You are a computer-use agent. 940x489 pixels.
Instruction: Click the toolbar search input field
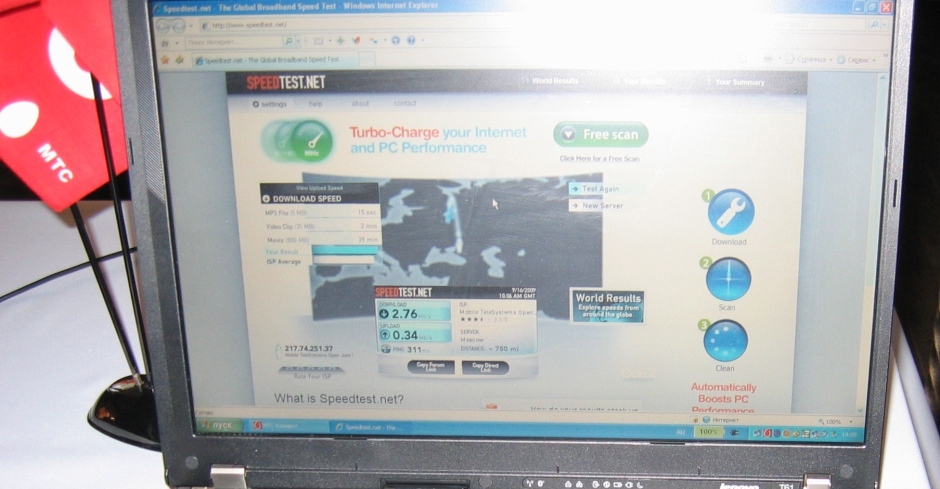233,42
